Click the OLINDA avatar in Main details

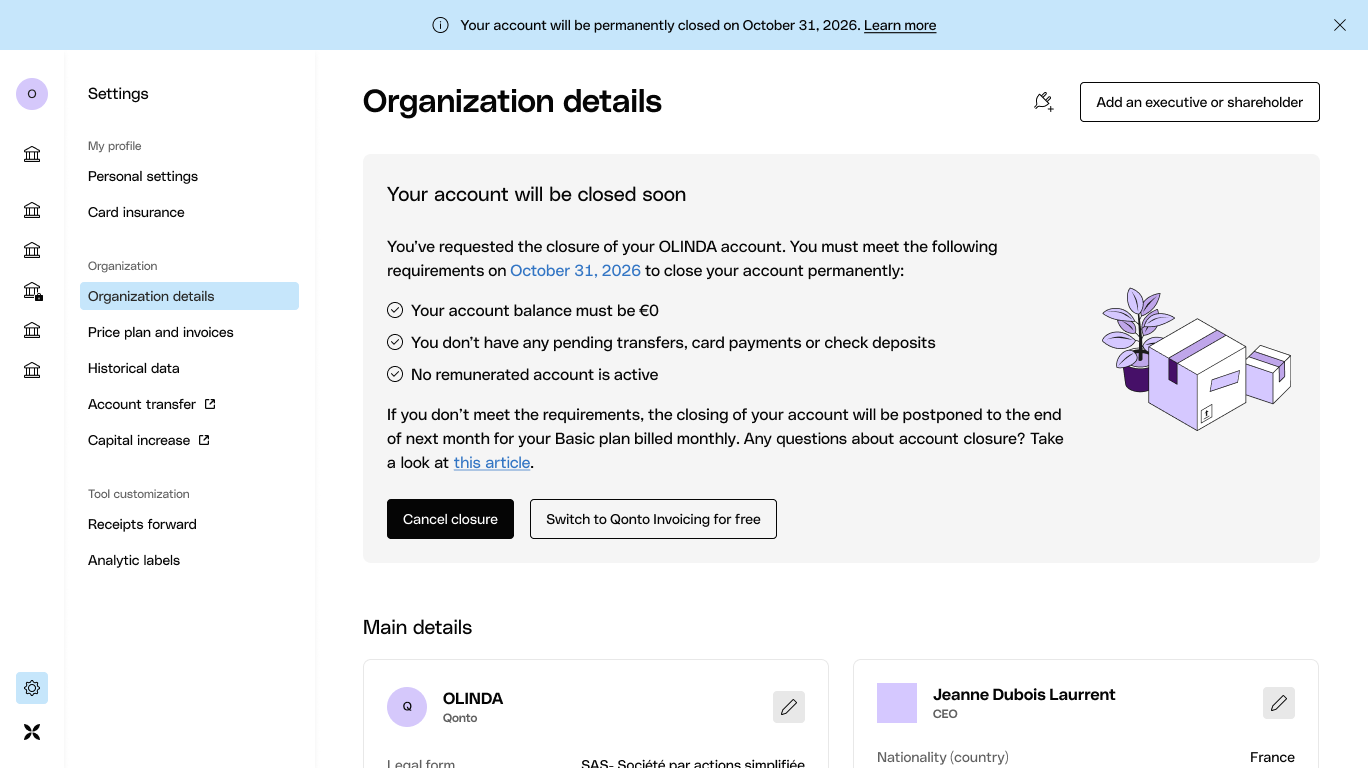[x=407, y=707]
